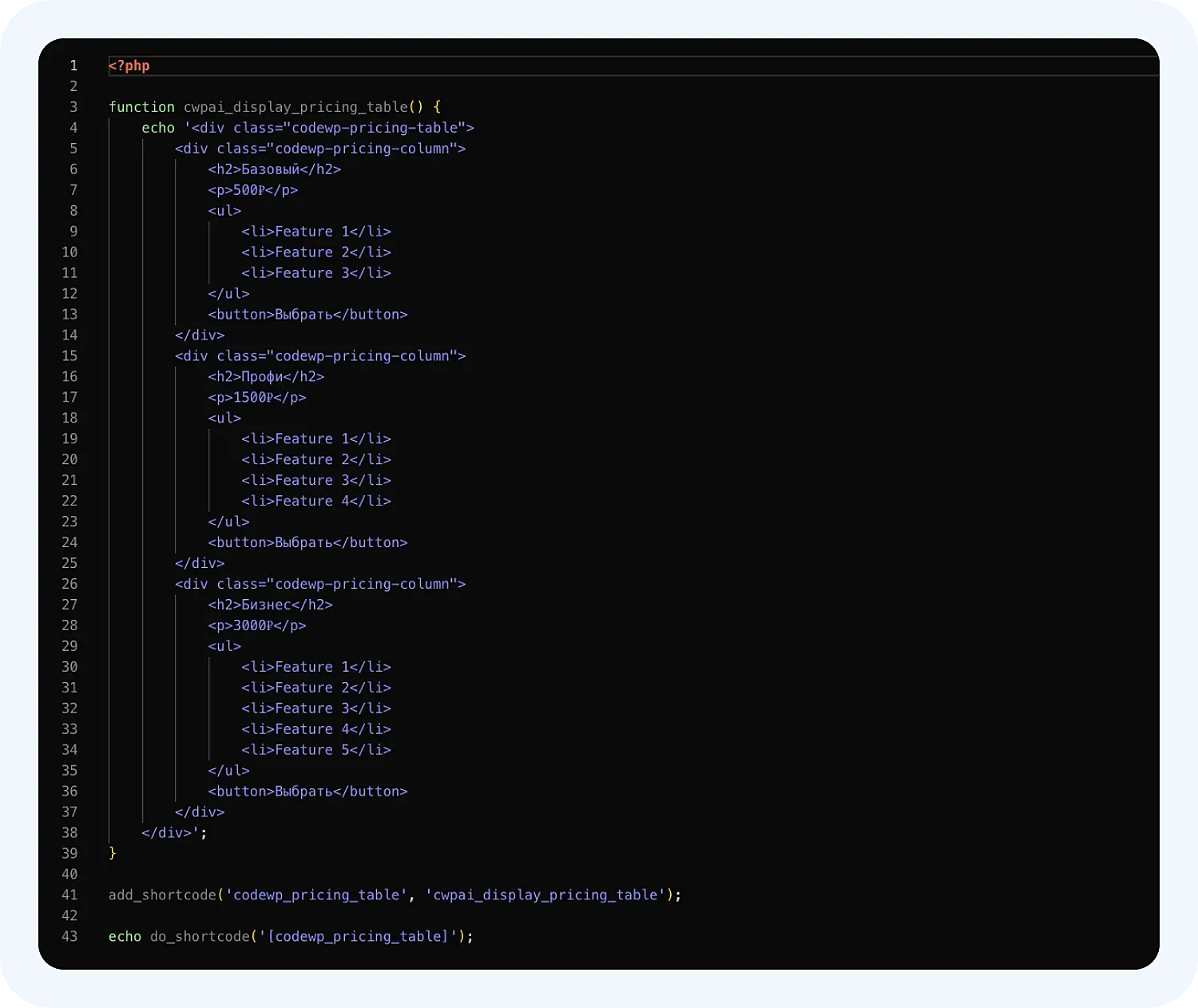Select the add_shortcode call on line 41

coord(161,895)
